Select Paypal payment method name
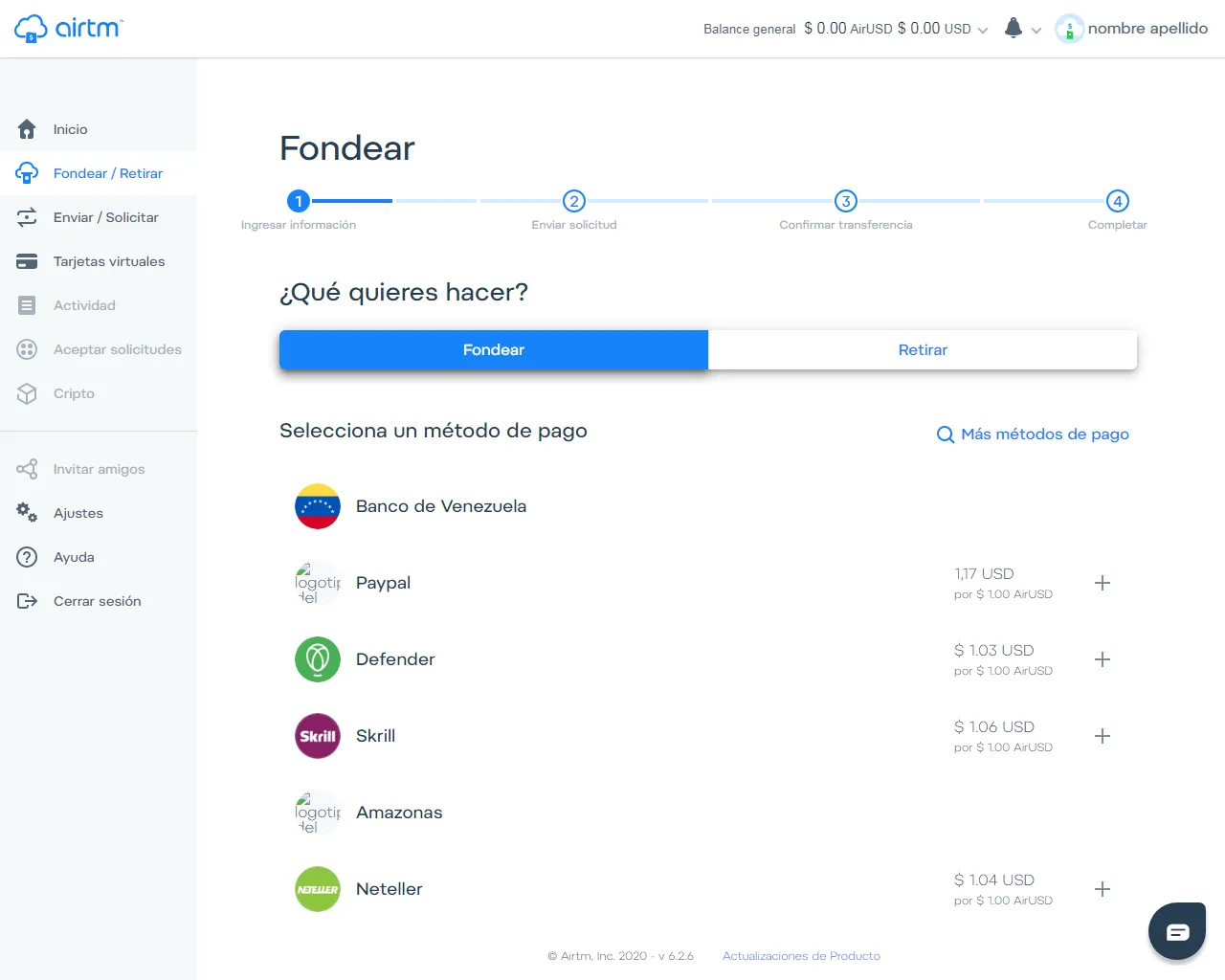 click(x=383, y=583)
